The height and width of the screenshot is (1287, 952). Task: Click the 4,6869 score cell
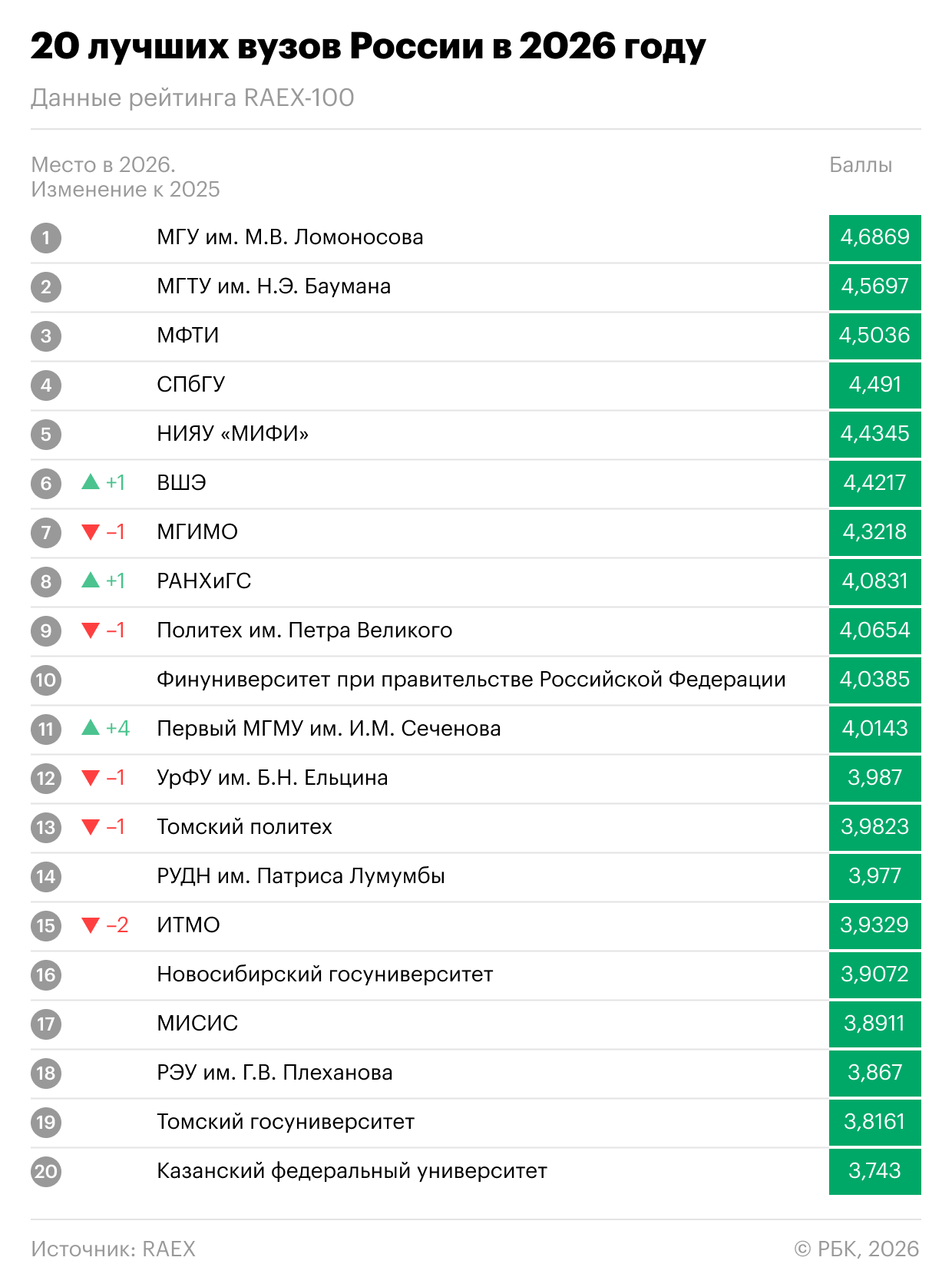coord(875,238)
